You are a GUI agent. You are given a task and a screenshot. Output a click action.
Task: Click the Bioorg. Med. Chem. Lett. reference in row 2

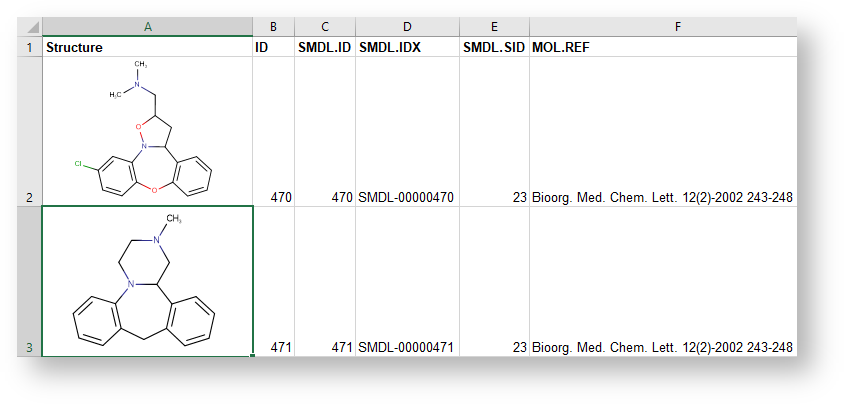click(x=663, y=198)
